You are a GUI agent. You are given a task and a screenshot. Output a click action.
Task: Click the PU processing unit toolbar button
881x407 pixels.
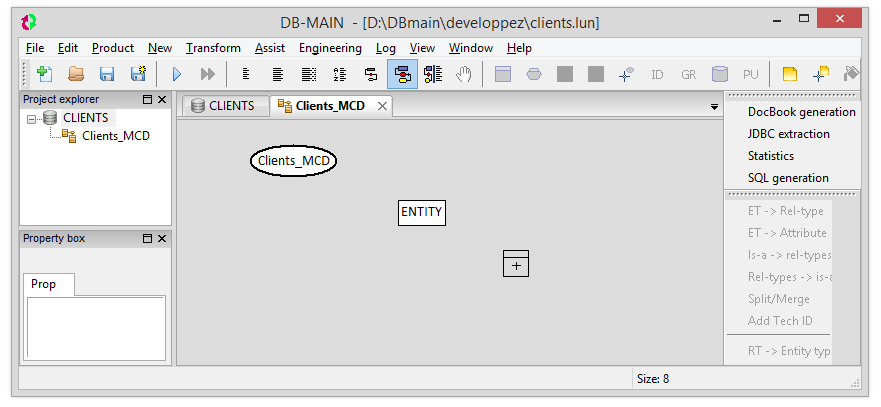click(751, 74)
